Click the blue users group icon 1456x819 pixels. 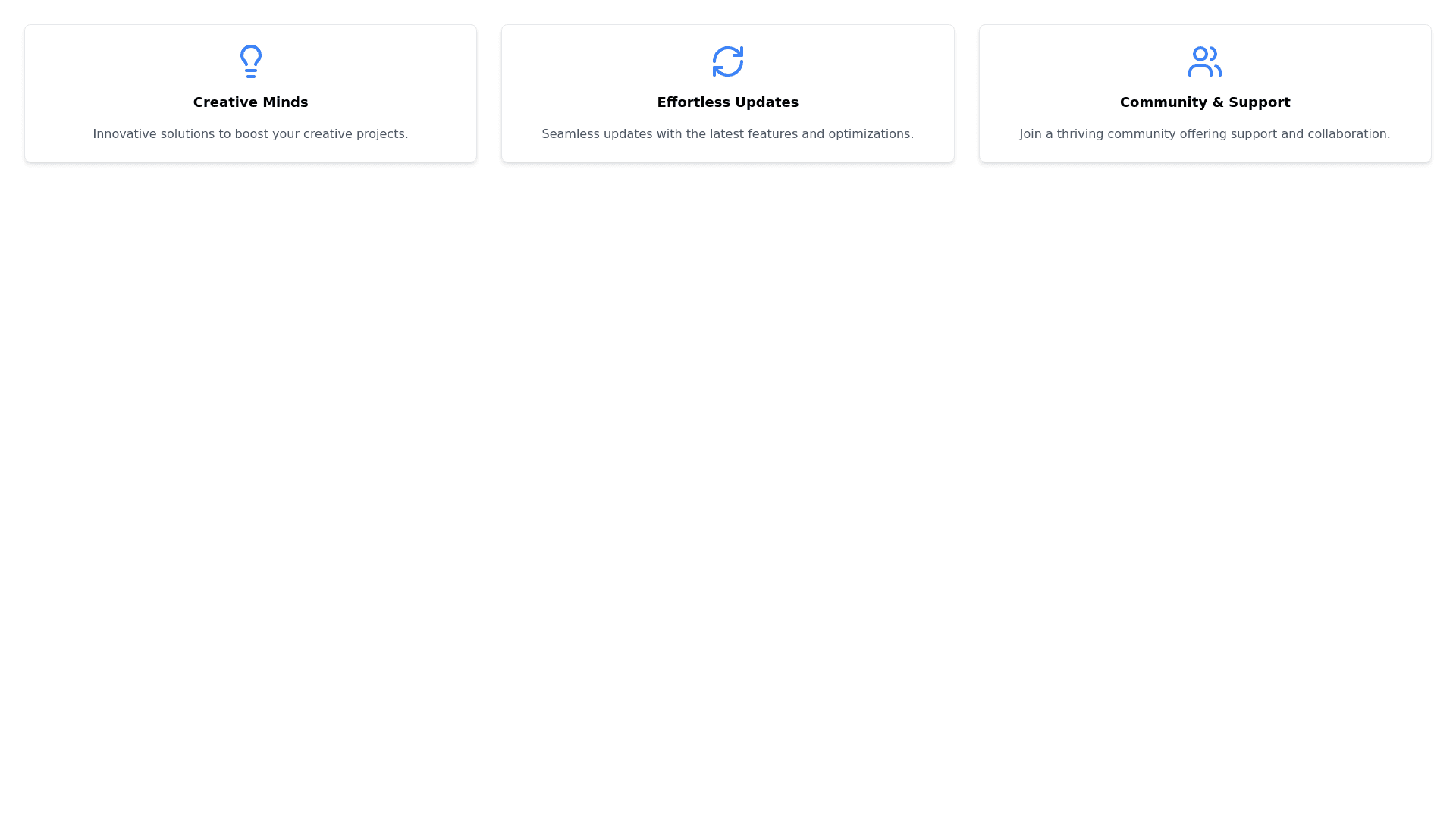coord(1204,61)
